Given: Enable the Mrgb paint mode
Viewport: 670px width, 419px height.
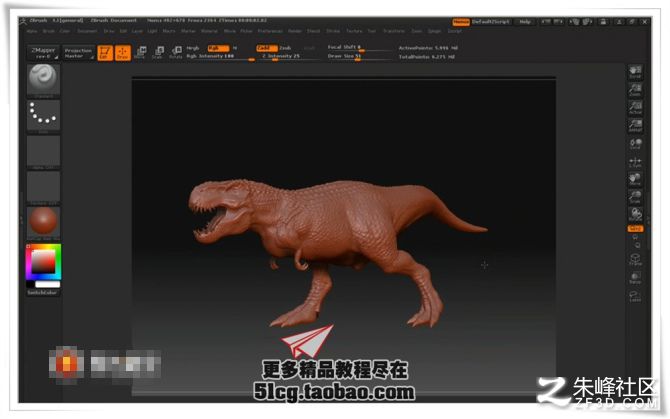Looking at the screenshot, I should coord(193,48).
